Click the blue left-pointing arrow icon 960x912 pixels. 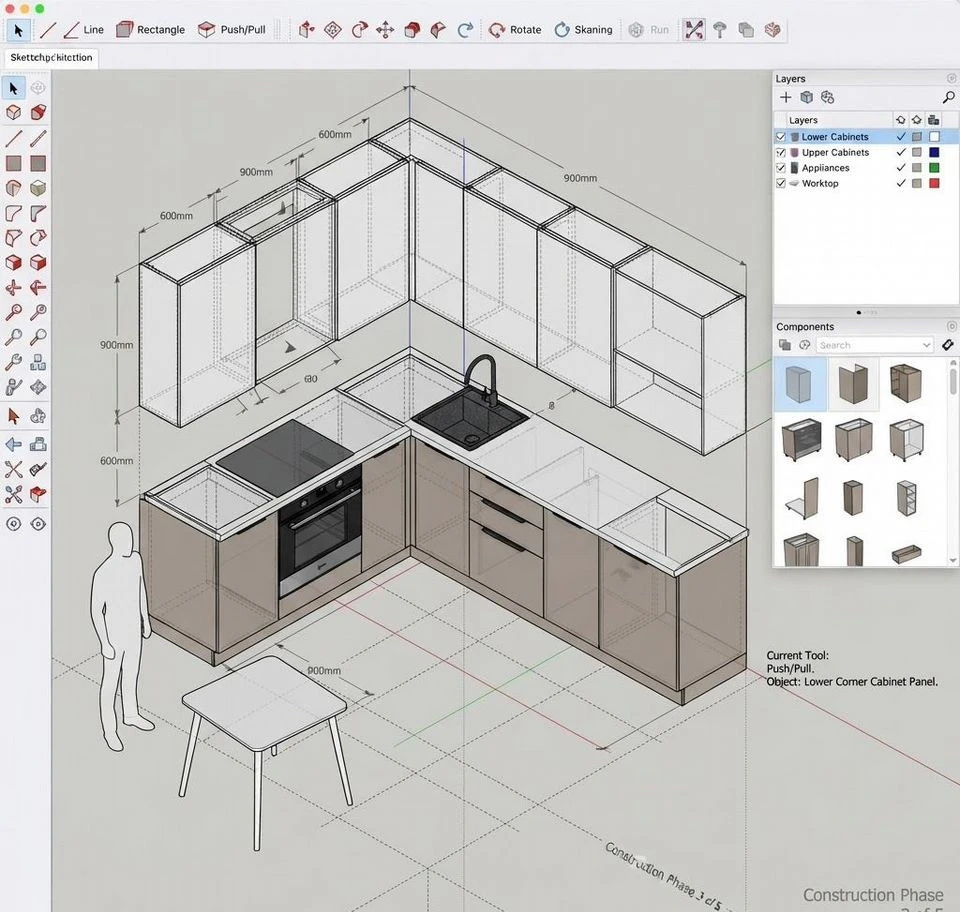[x=13, y=444]
